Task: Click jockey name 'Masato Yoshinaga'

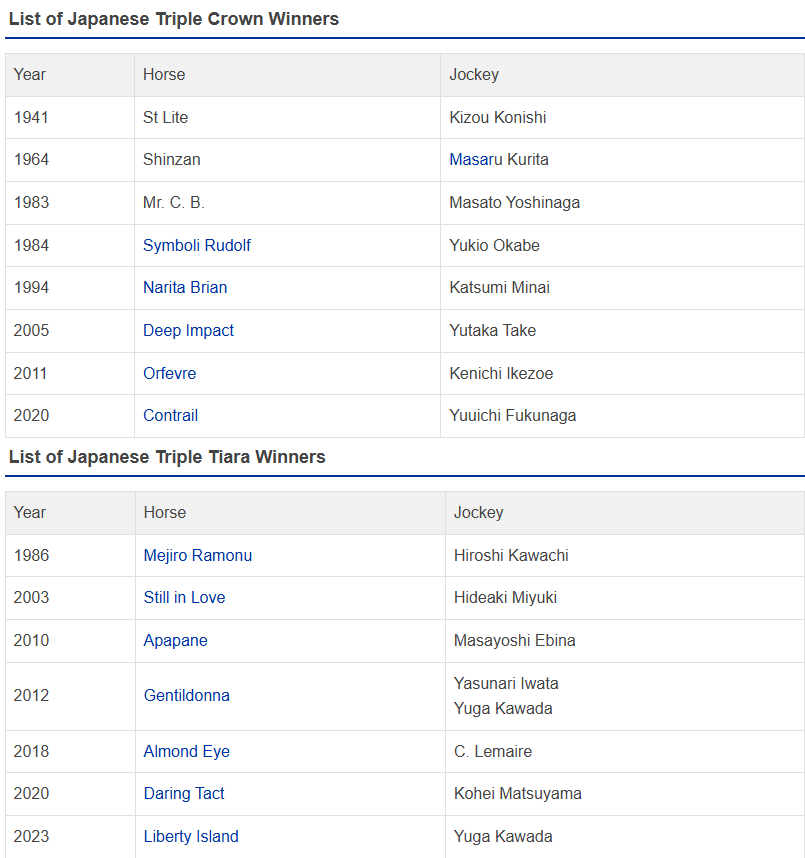Action: [514, 202]
